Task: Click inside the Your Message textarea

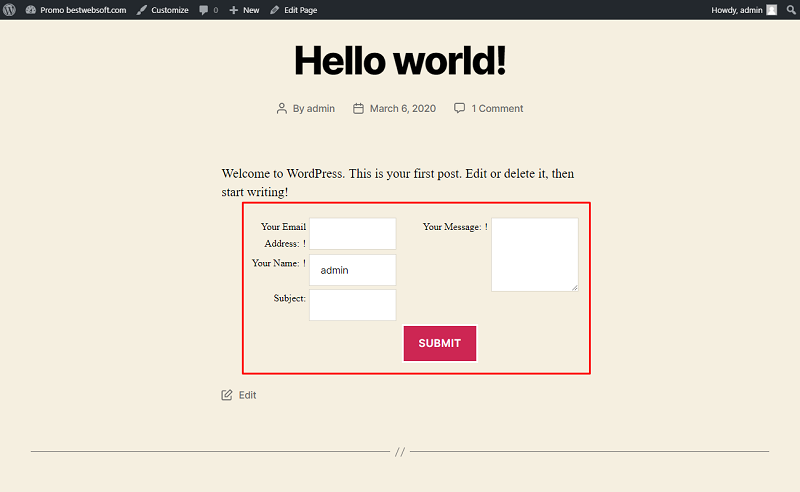Action: (x=535, y=255)
